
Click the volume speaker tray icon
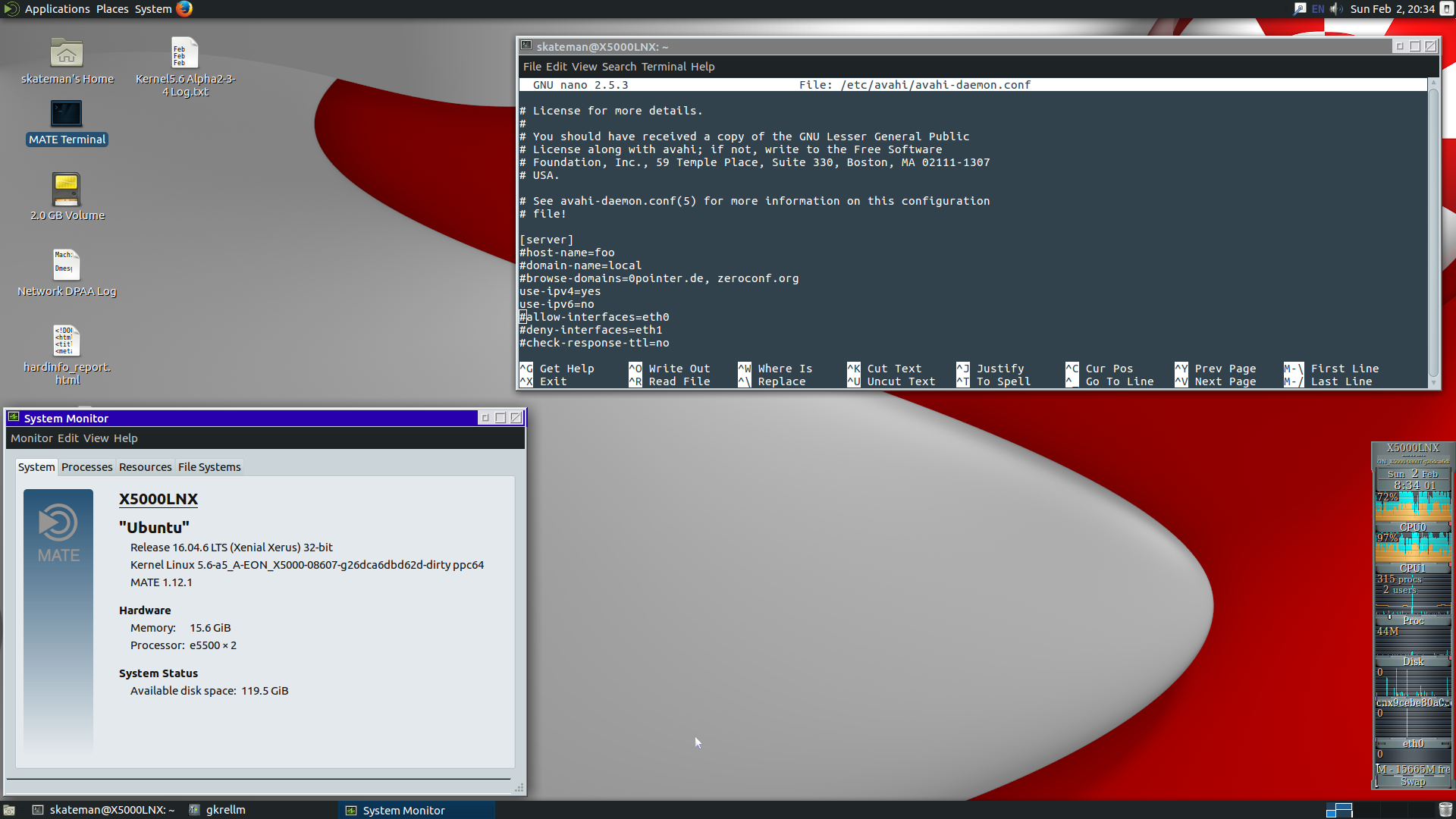(1336, 9)
